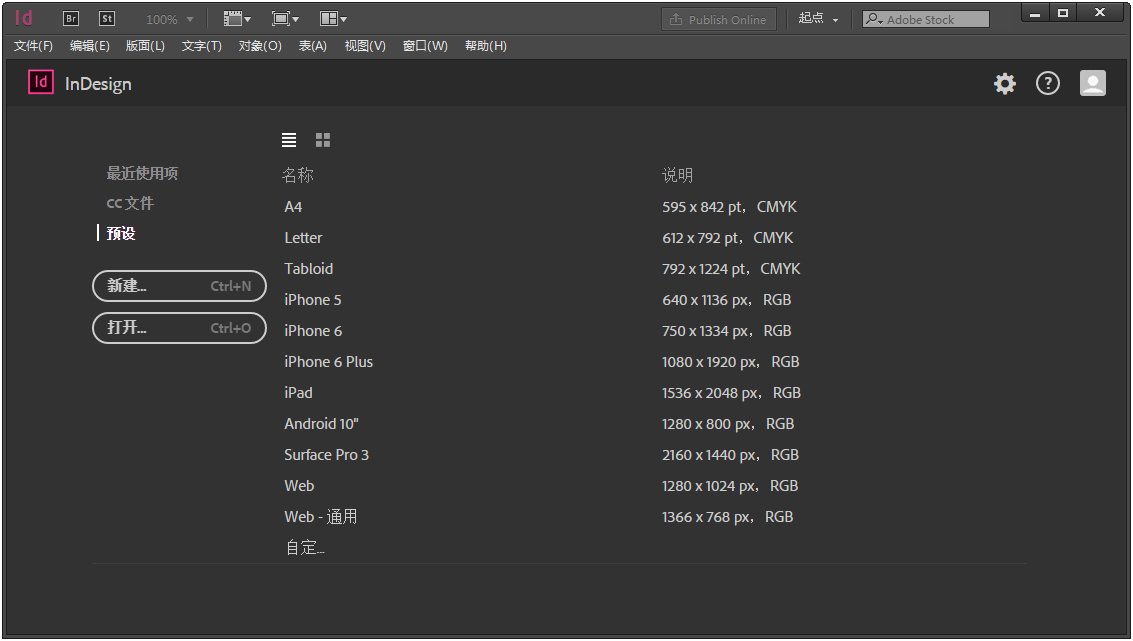Screen dimensions: 1133x641
Task: Choose the Android 10" preset
Action: coord(322,424)
